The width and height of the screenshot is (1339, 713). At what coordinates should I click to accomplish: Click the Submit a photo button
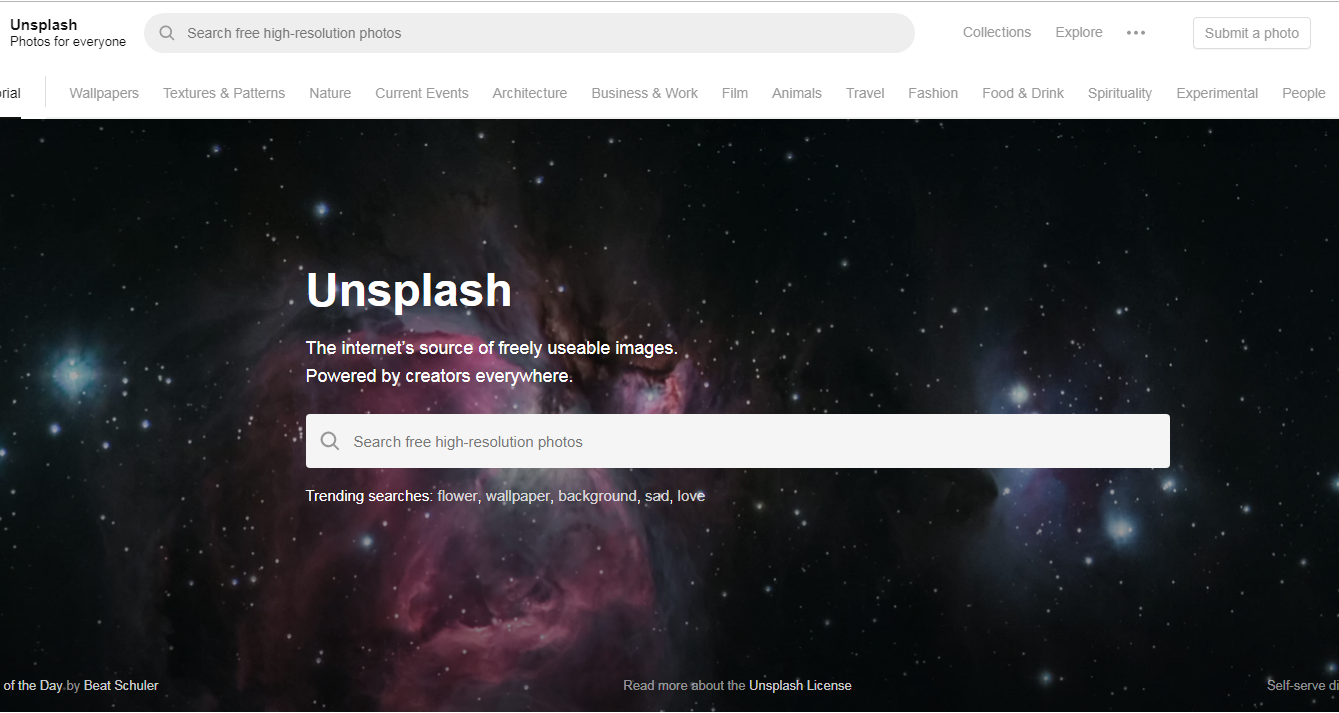pyautogui.click(x=1252, y=33)
